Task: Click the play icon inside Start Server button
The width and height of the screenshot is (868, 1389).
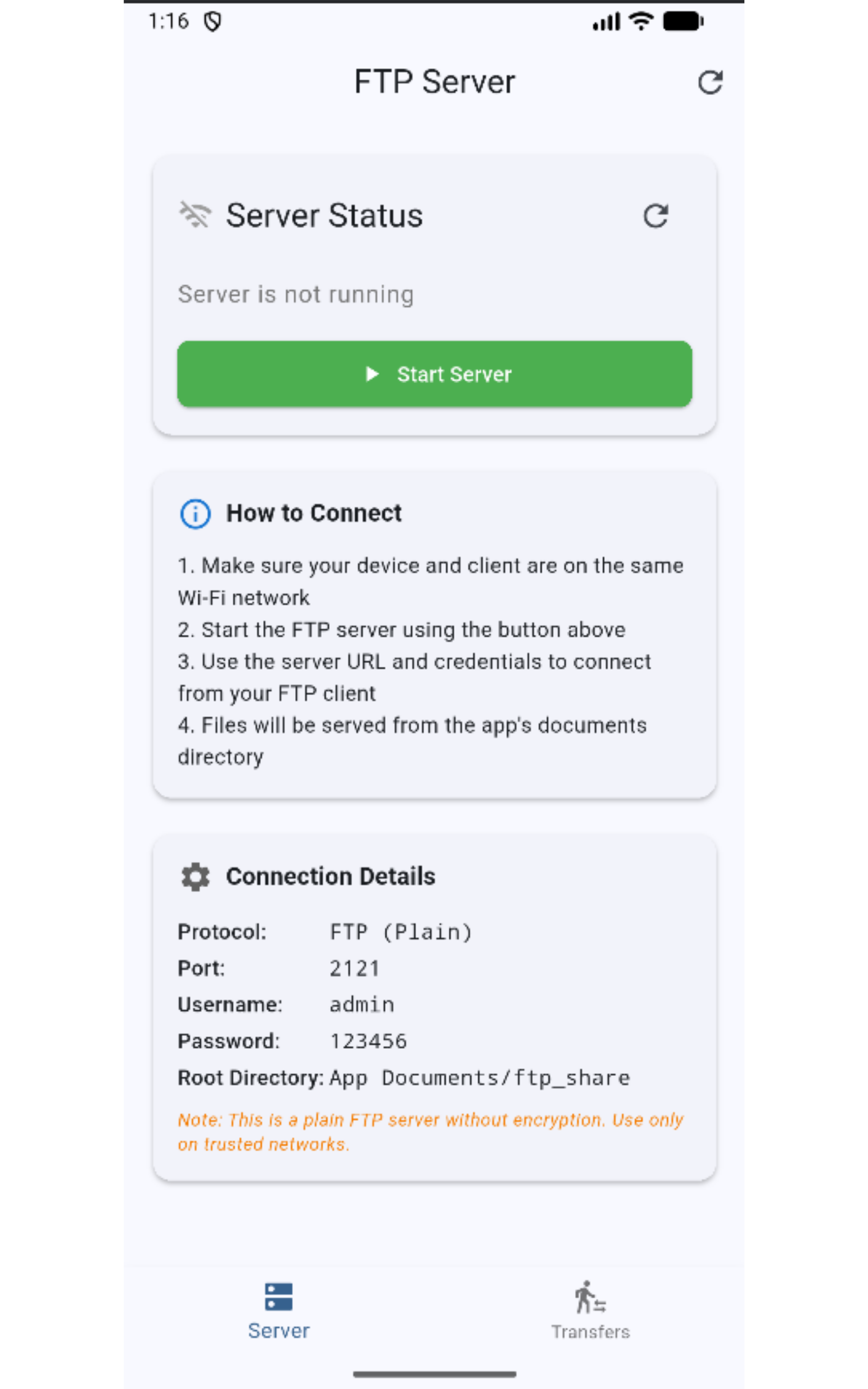Action: pyautogui.click(x=373, y=375)
